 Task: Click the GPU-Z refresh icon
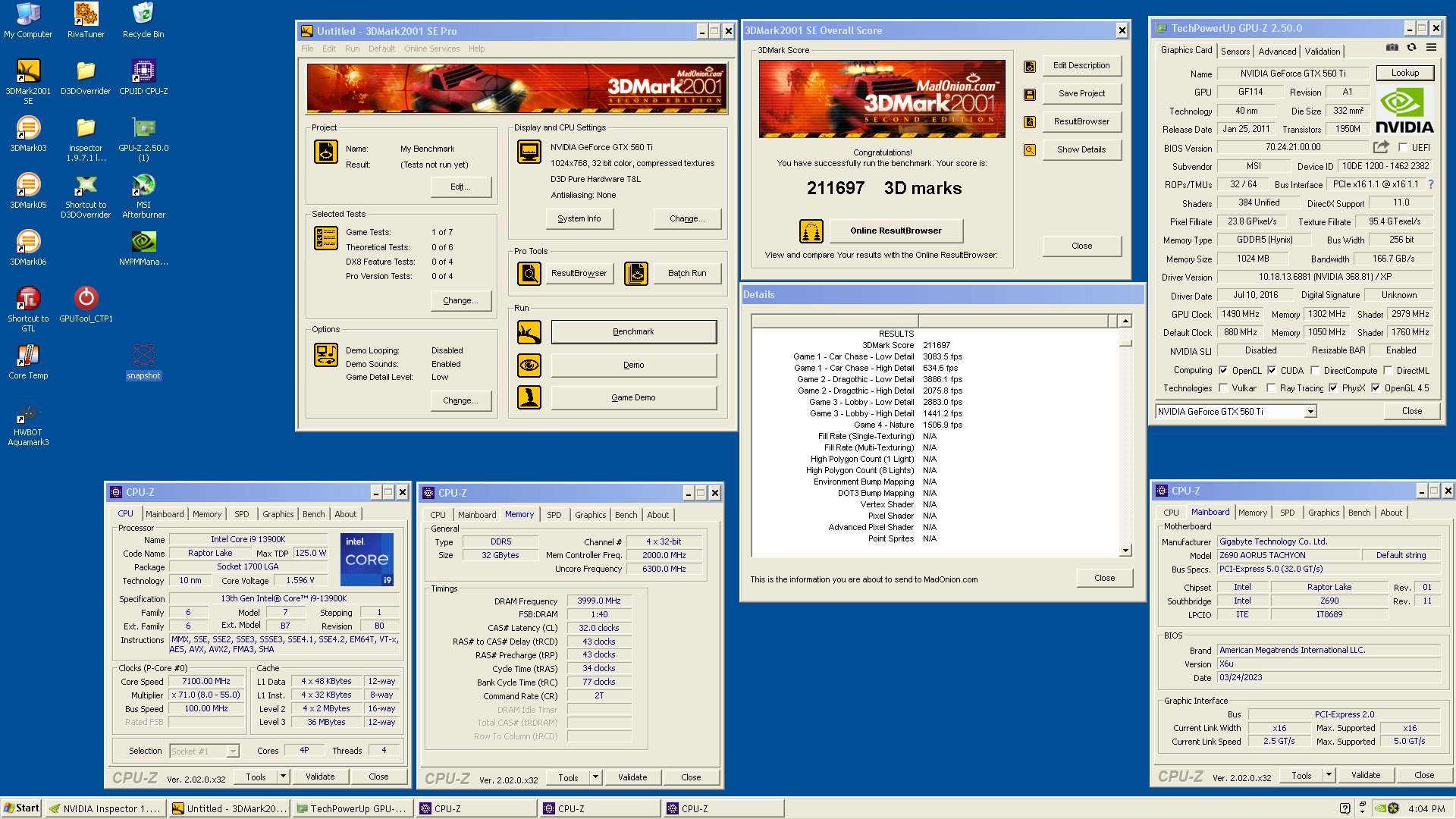click(x=1411, y=47)
